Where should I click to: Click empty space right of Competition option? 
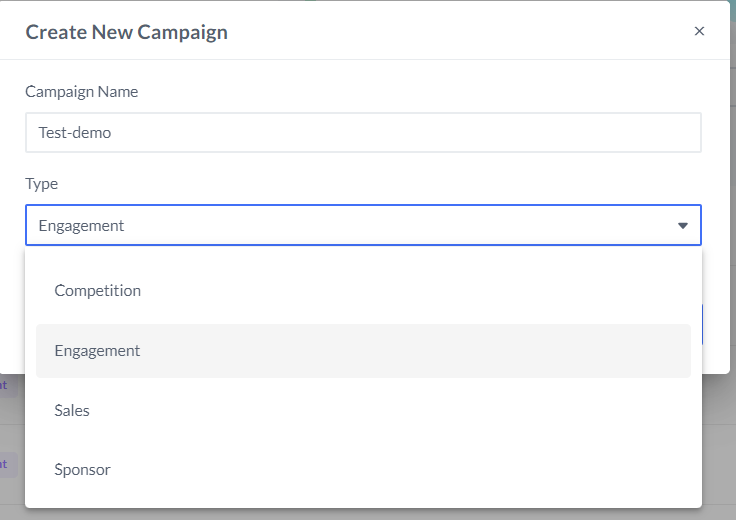tap(450, 291)
